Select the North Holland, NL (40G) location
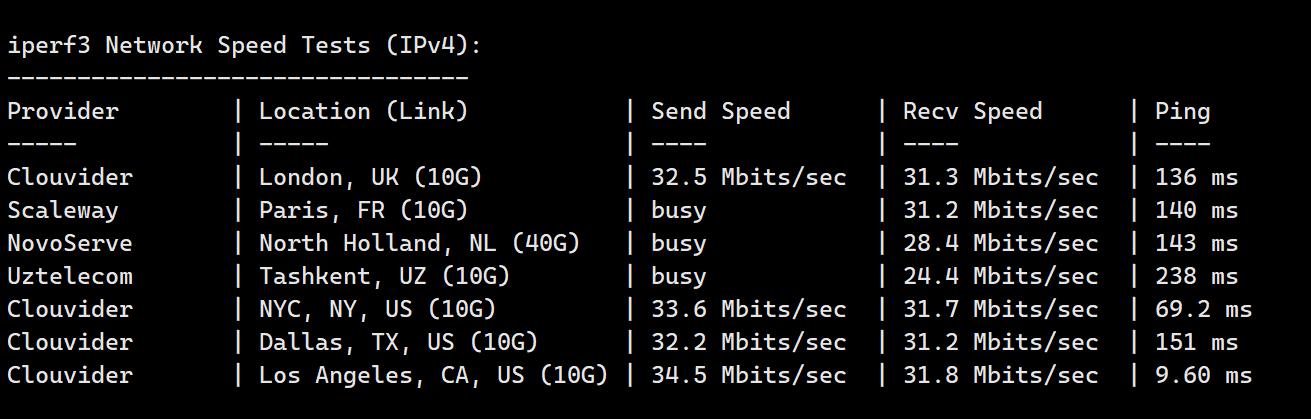Image resolution: width=1311 pixels, height=419 pixels. [419, 244]
